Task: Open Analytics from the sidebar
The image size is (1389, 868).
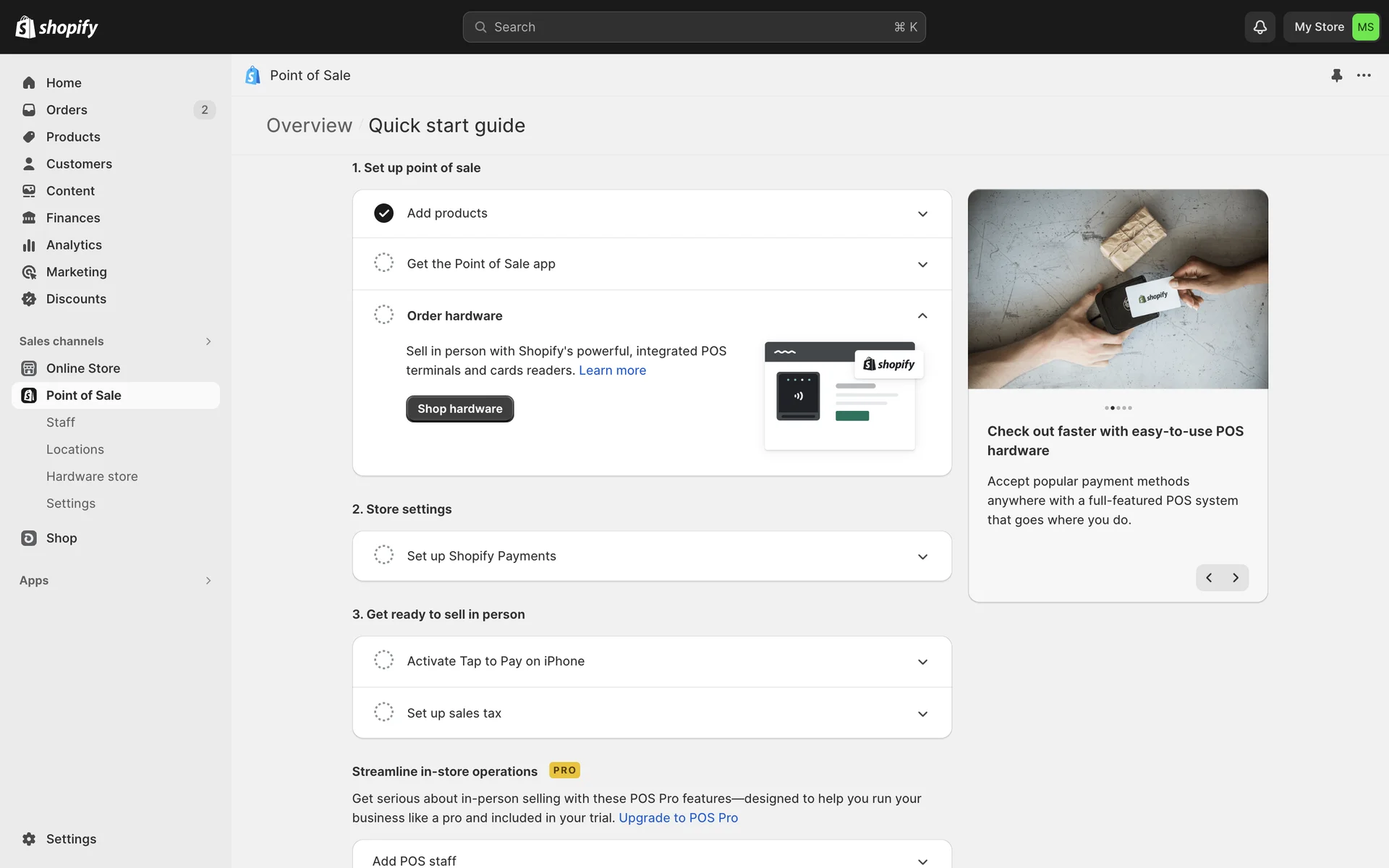Action: click(74, 245)
